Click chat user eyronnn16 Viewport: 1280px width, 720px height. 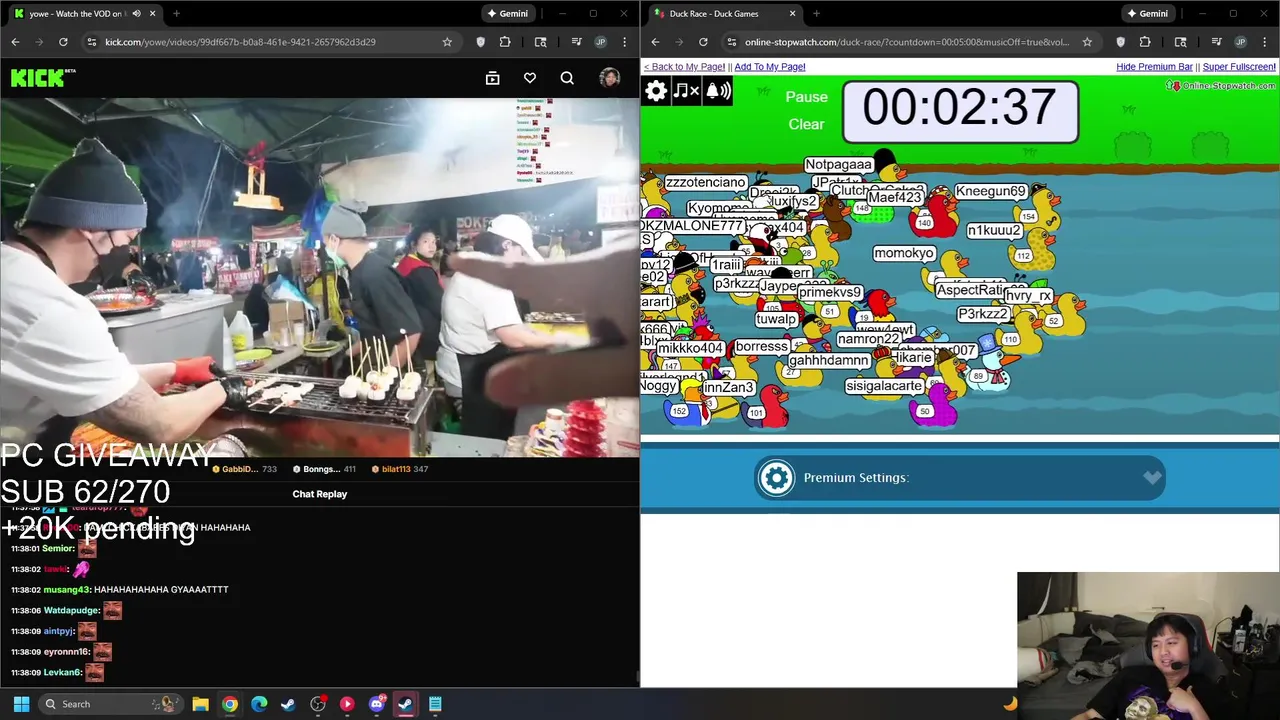[x=68, y=652]
